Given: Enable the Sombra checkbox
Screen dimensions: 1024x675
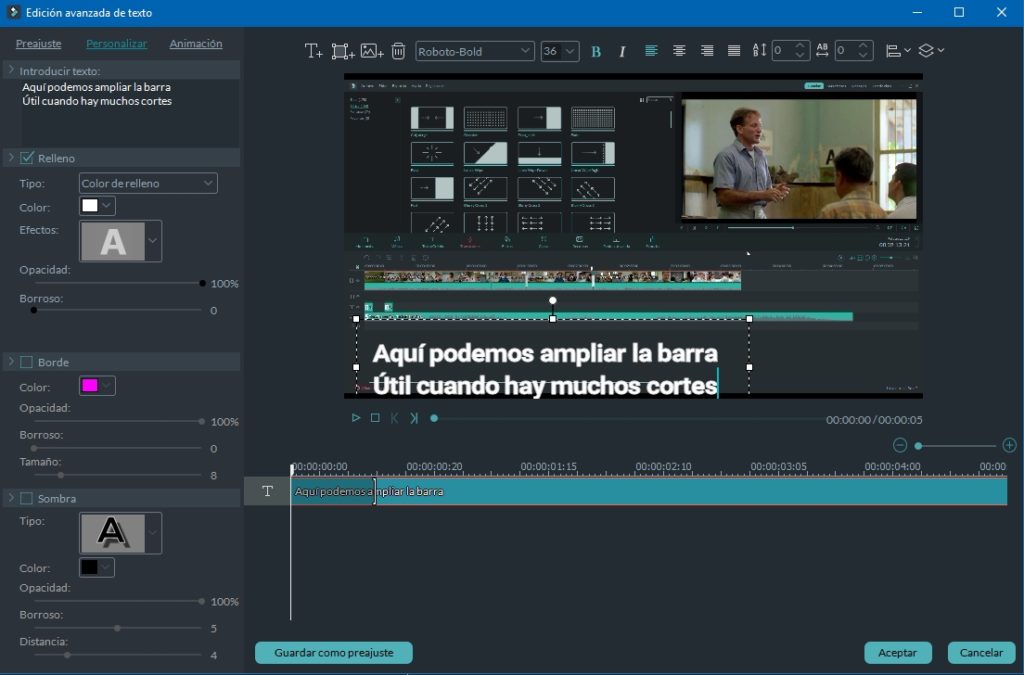Looking at the screenshot, I should pyautogui.click(x=27, y=498).
